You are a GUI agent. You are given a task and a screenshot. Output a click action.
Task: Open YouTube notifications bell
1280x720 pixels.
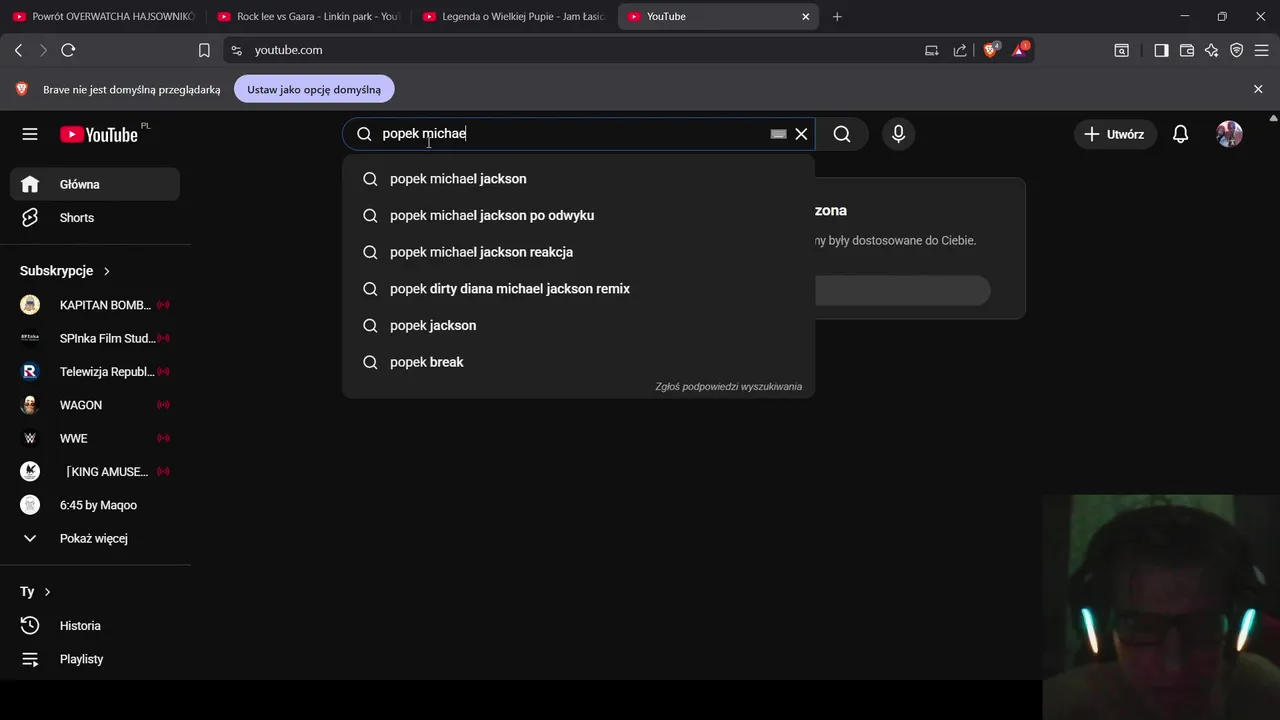pyautogui.click(x=1180, y=134)
